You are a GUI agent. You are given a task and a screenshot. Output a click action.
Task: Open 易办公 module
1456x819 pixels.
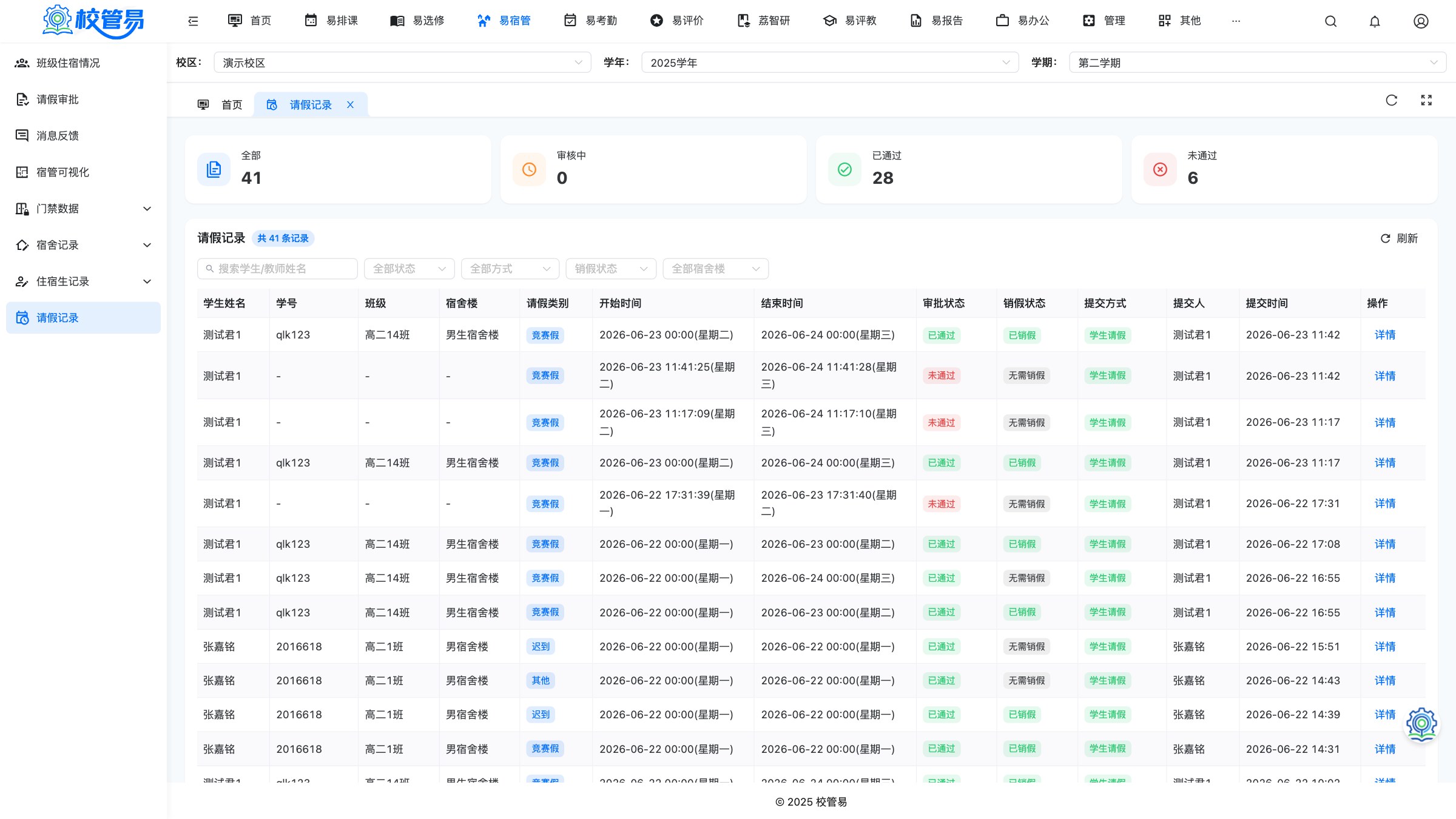pyautogui.click(x=1022, y=21)
